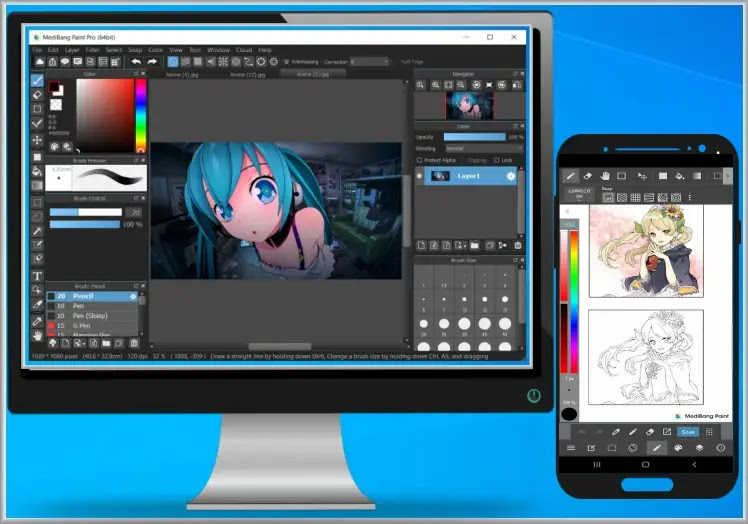Expand phone tool strip with right chevron
This screenshot has width=748, height=524.
coord(727,176)
